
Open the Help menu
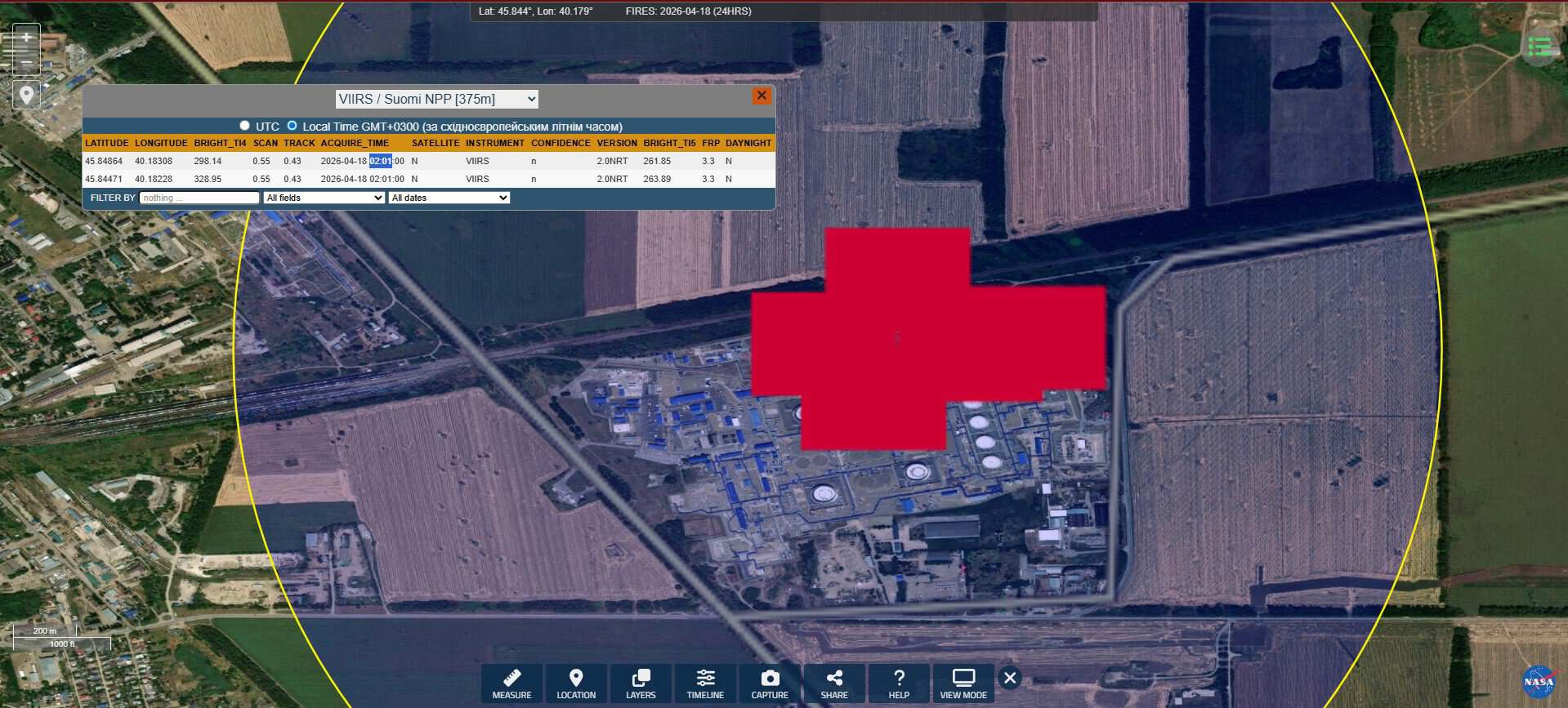point(899,684)
